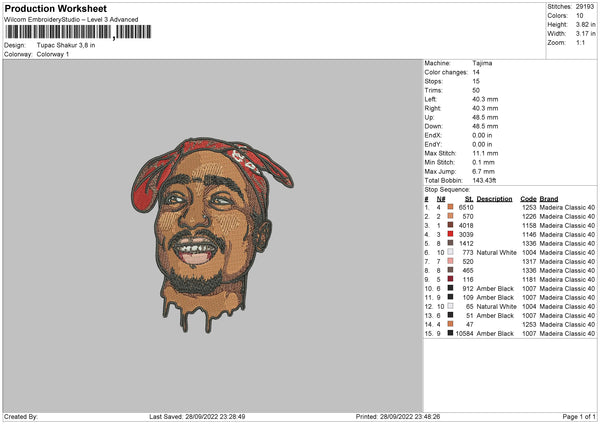Click 'Page 1 of 1' footer text
The image size is (600, 424).
579,416
